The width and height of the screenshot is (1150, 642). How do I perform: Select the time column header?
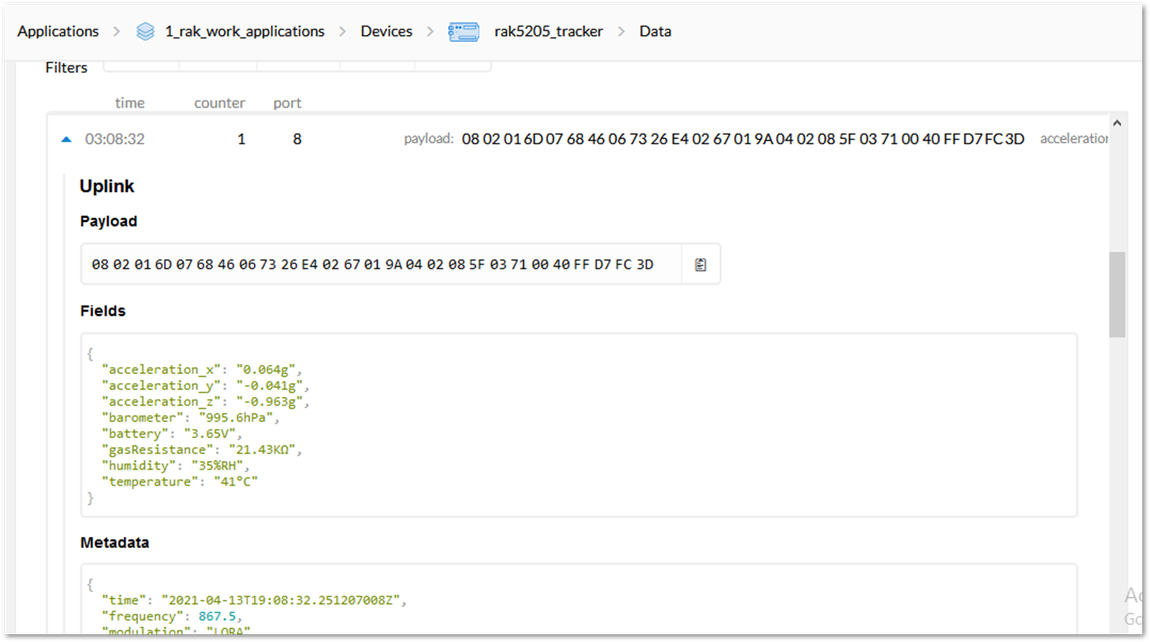point(130,103)
